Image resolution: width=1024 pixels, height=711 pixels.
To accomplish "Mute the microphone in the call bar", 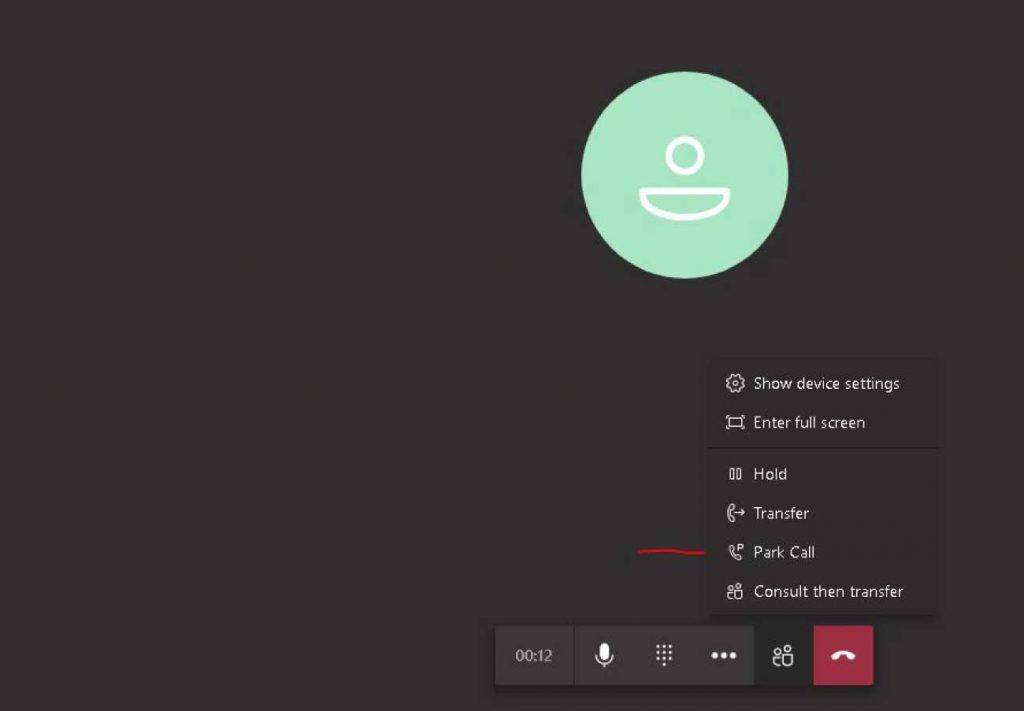I will pyautogui.click(x=604, y=655).
